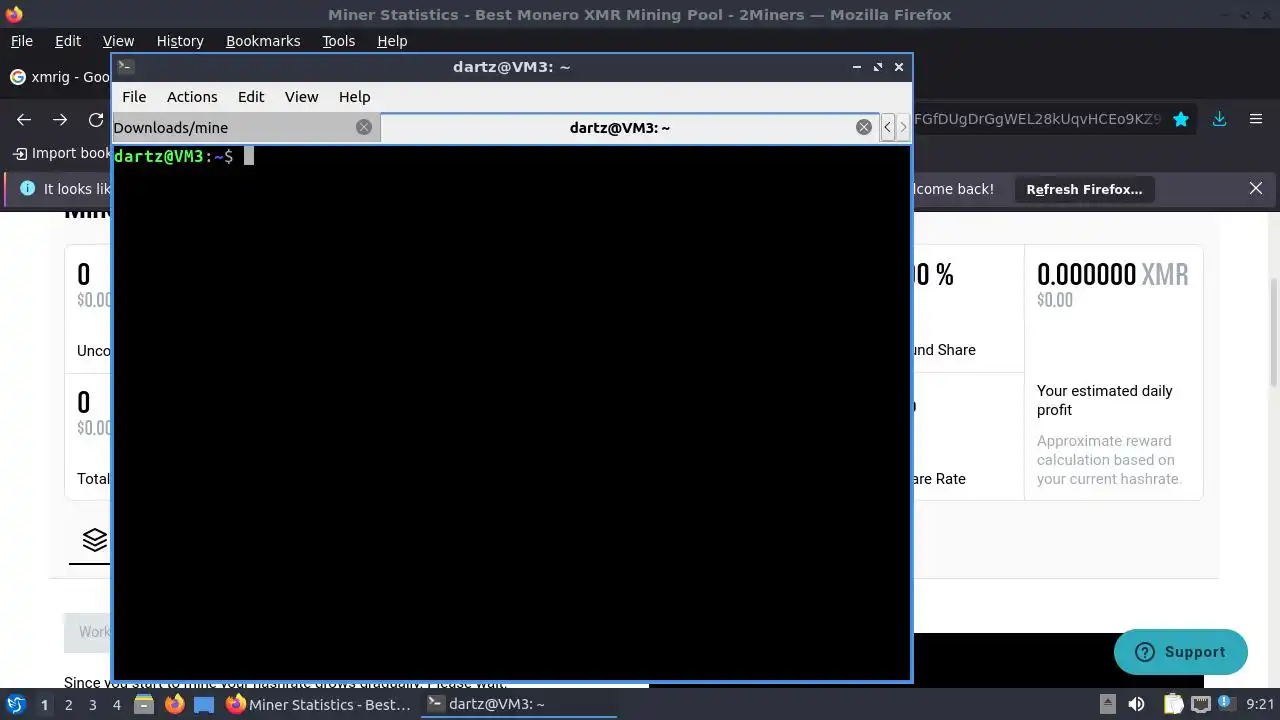The height and width of the screenshot is (720, 1280).
Task: Switch to the xmrig Google Firefox tab
Action: tap(58, 77)
